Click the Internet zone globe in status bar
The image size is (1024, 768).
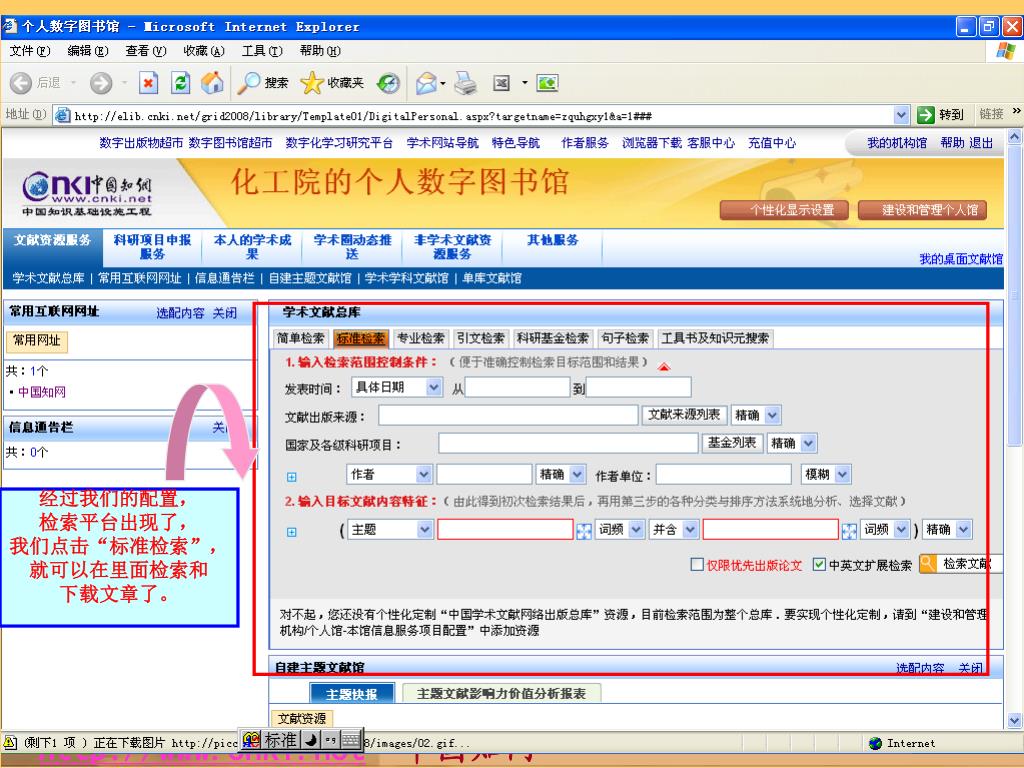876,743
